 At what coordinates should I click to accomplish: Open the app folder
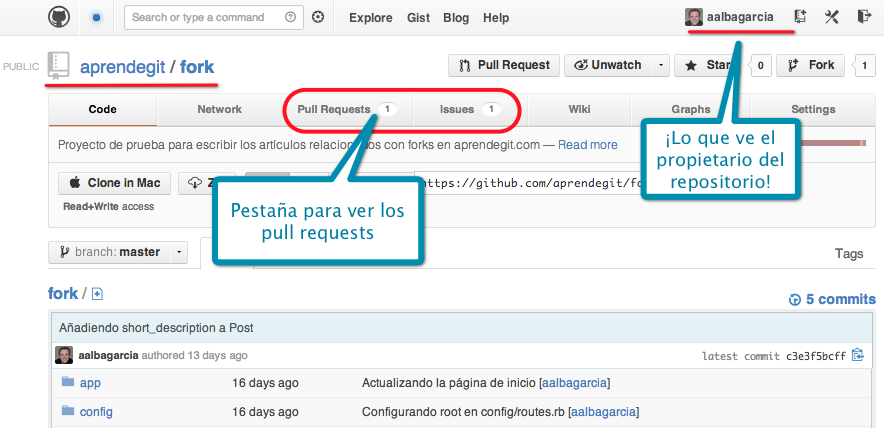90,383
